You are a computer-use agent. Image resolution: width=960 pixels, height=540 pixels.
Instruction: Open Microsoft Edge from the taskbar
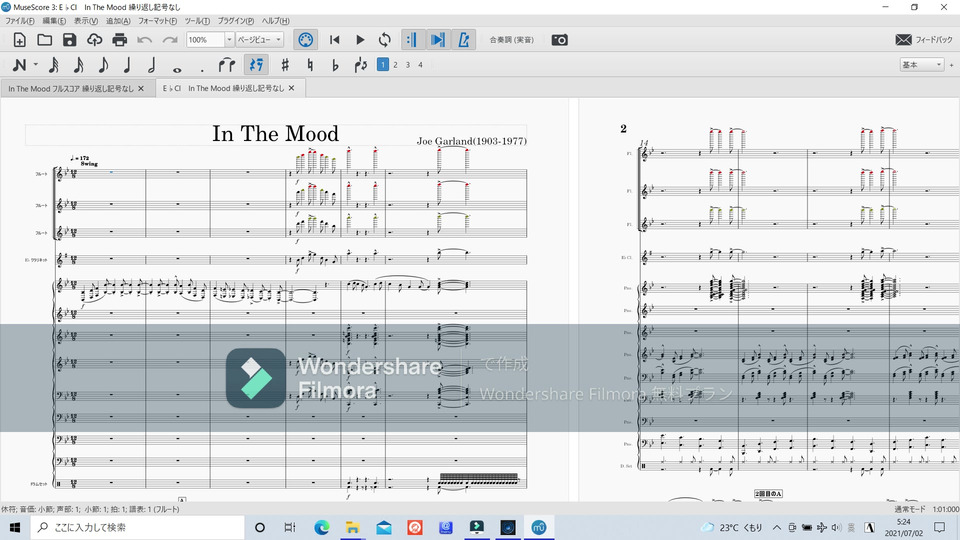tap(321, 527)
